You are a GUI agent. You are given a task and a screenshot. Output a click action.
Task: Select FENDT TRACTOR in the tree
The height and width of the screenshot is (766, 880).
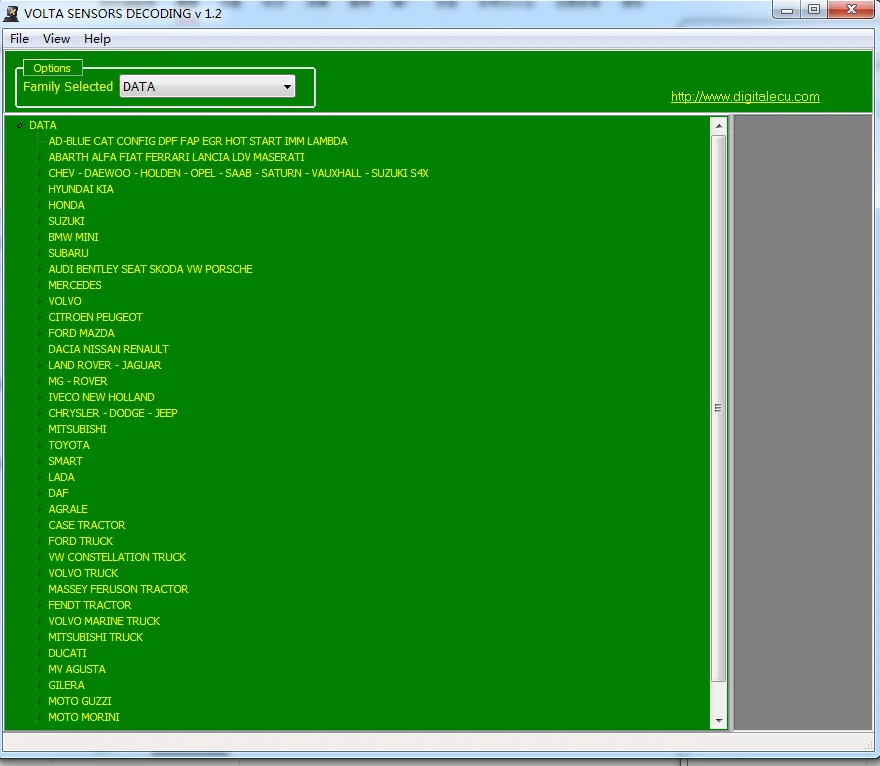tap(89, 605)
